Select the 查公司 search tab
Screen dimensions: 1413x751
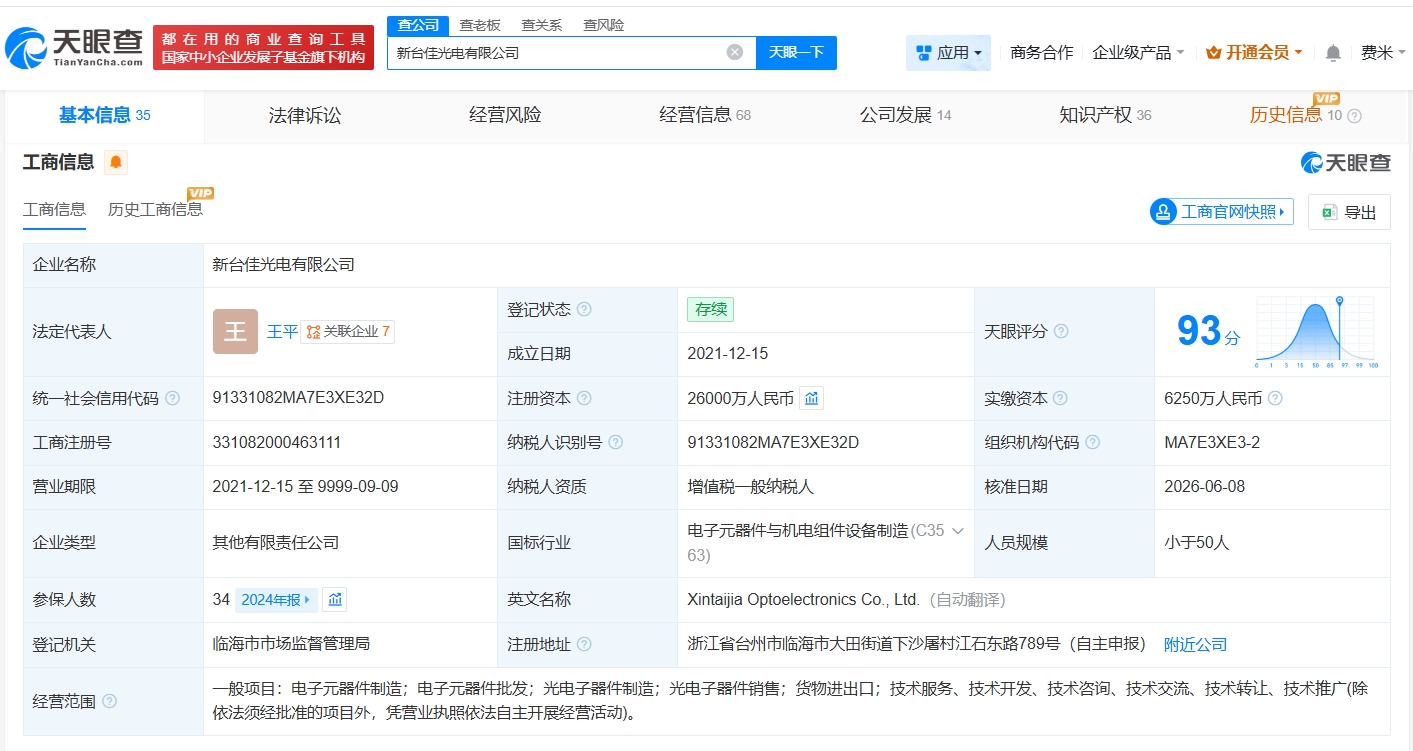(418, 25)
